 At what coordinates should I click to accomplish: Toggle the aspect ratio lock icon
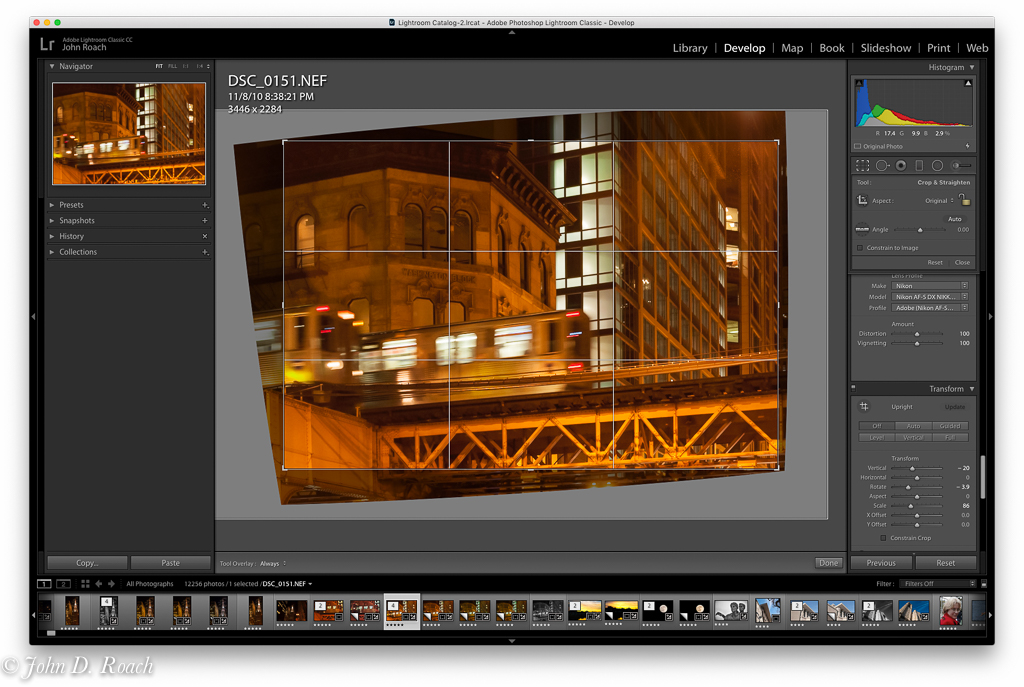(x=965, y=200)
